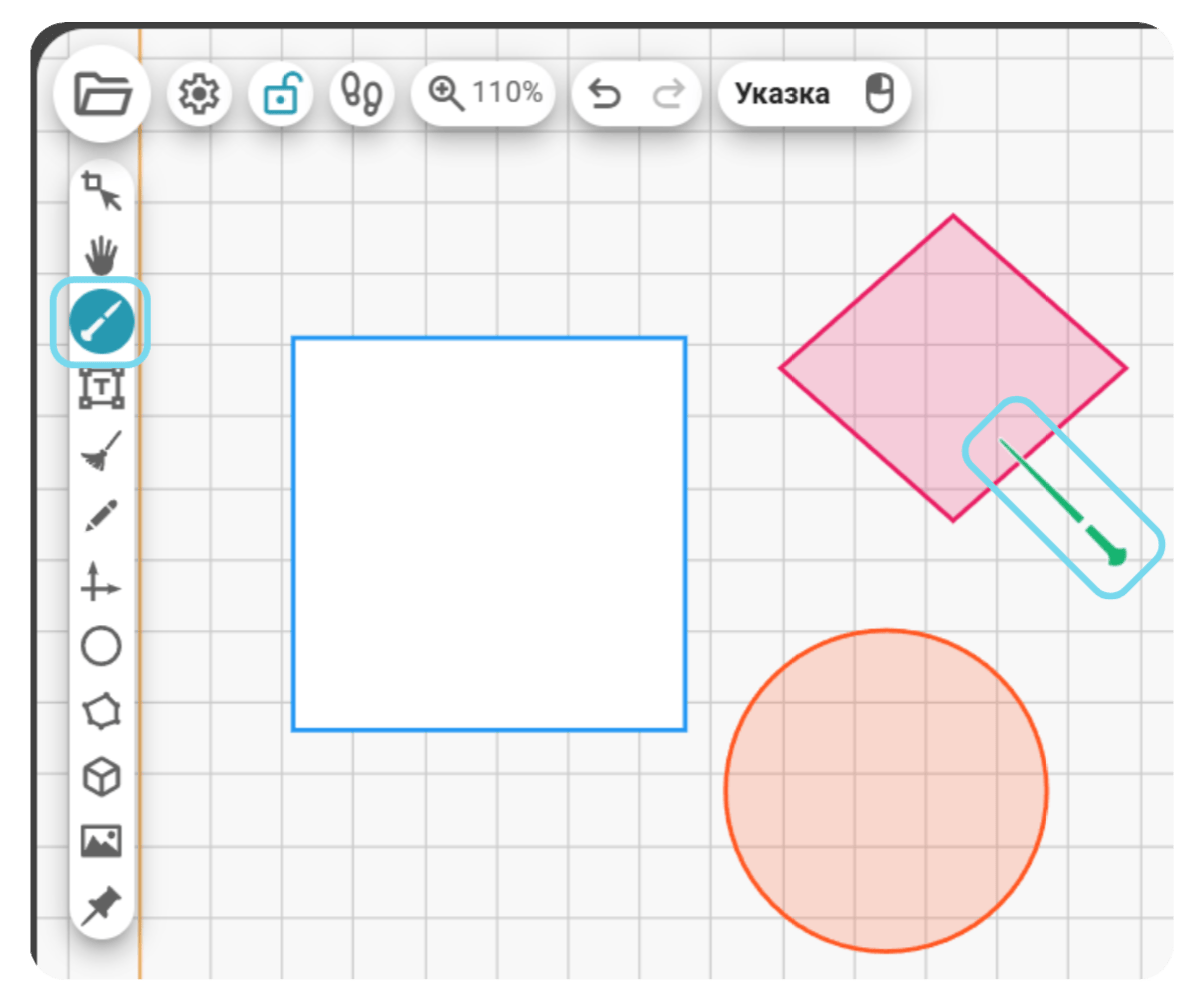The image size is (1195, 991).
Task: Choose the selection arrow tool
Action: point(101,191)
